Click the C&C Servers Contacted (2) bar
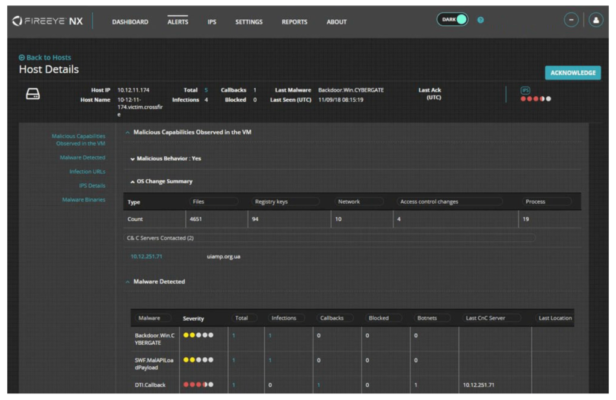Viewport: 616px width, 400px height. click(x=329, y=238)
